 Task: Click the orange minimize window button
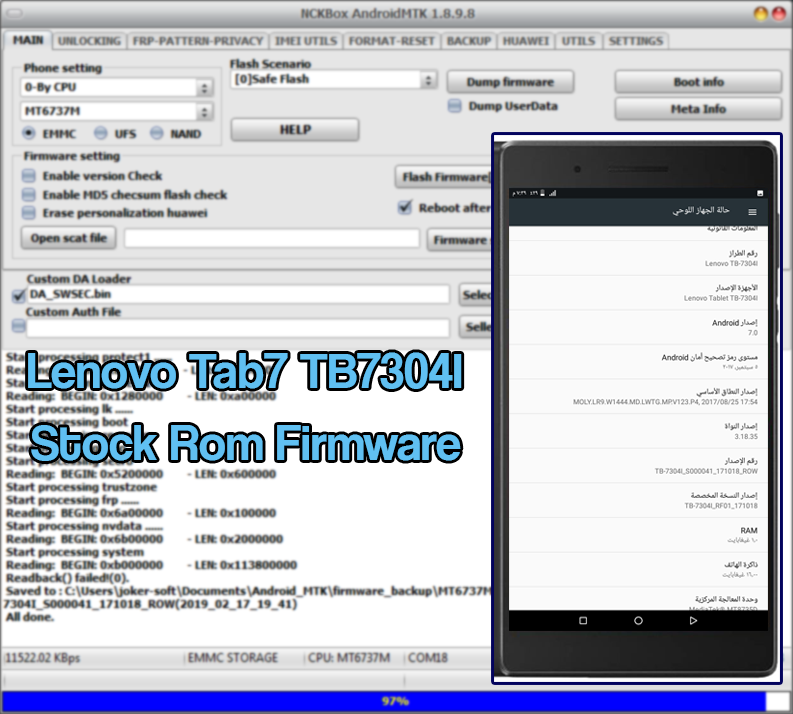pyautogui.click(x=761, y=14)
